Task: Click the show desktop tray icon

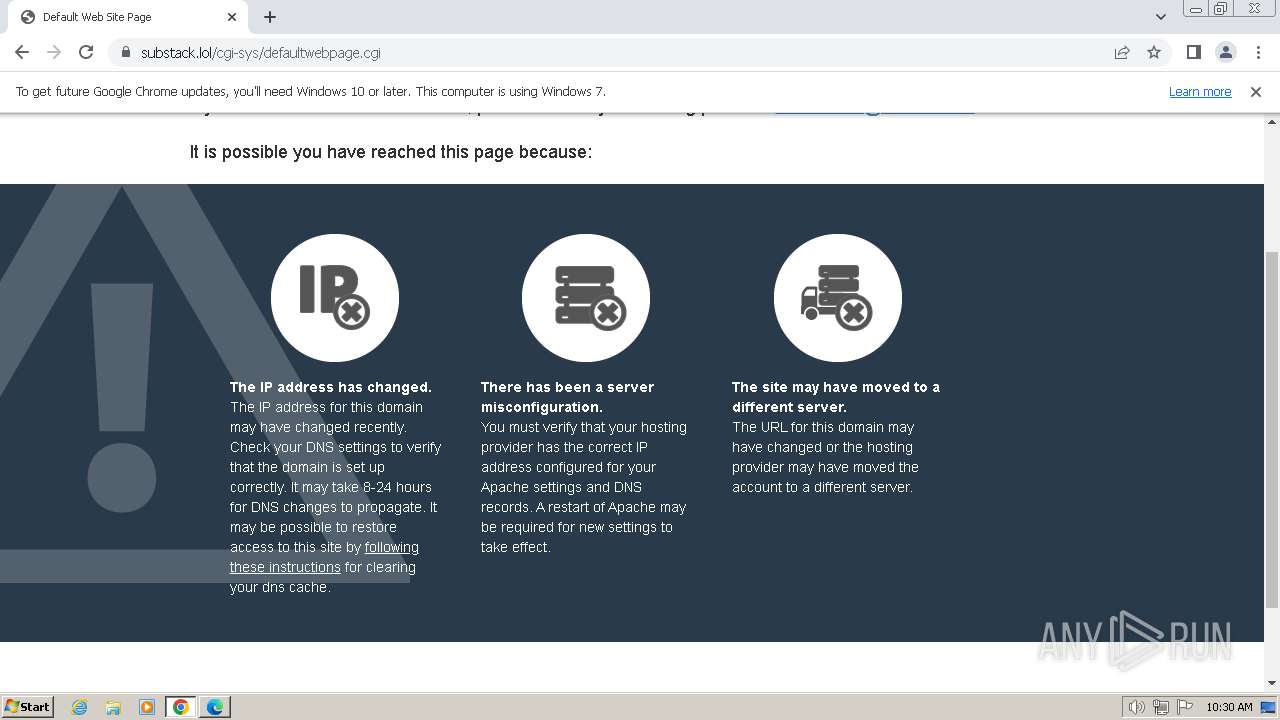Action: (1268, 707)
